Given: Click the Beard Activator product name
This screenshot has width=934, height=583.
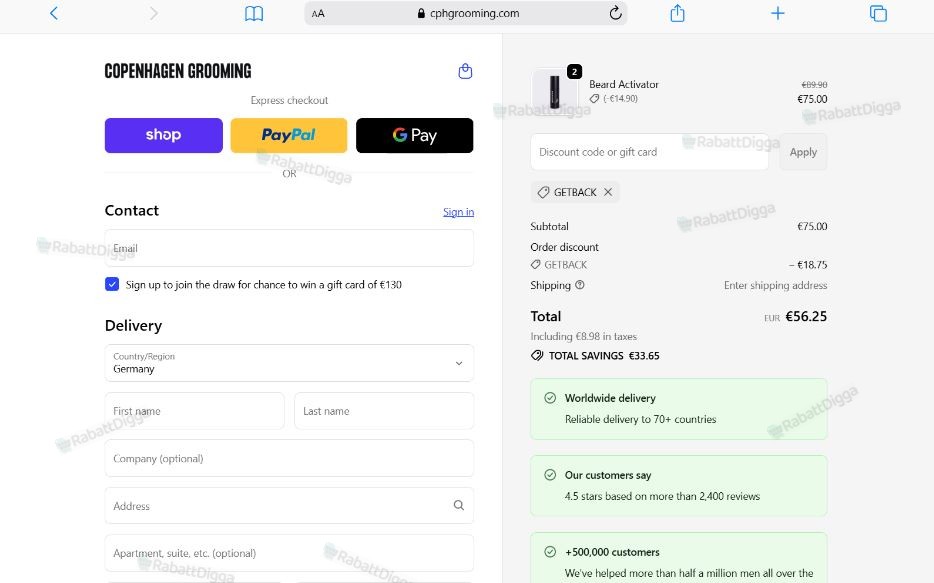Looking at the screenshot, I should point(624,85).
